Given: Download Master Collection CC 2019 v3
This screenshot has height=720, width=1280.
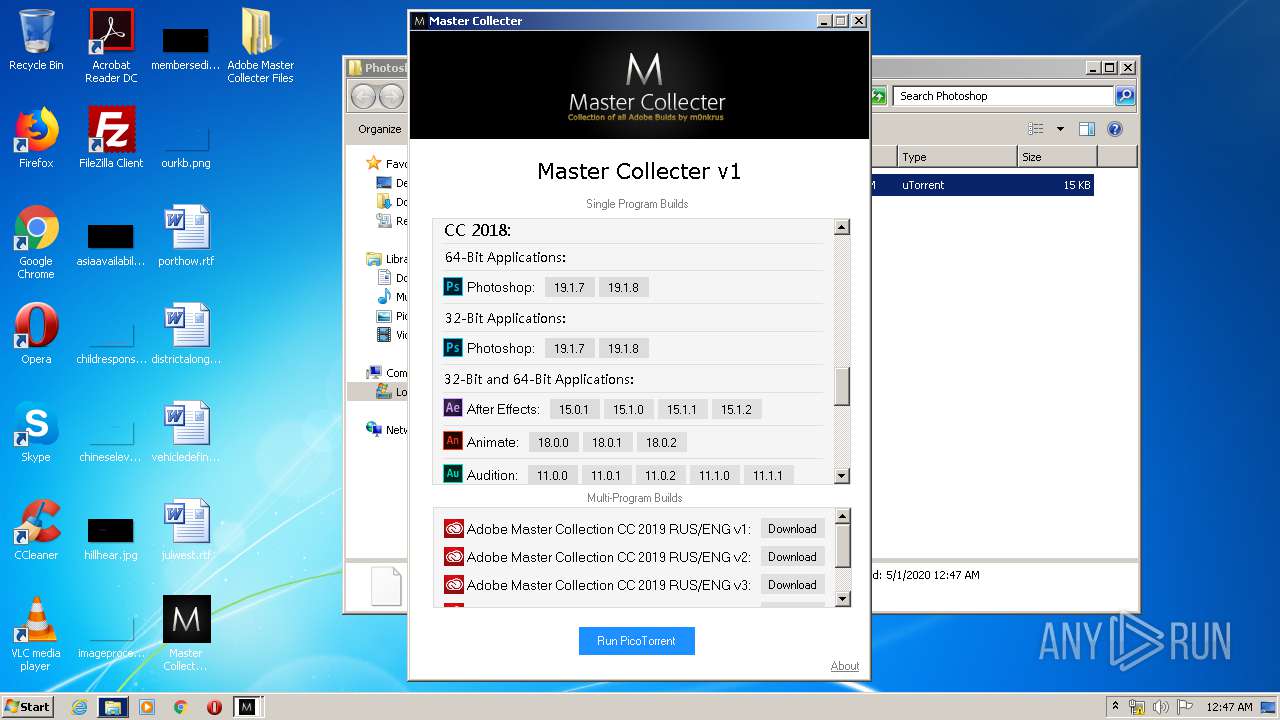Looking at the screenshot, I should 792,585.
